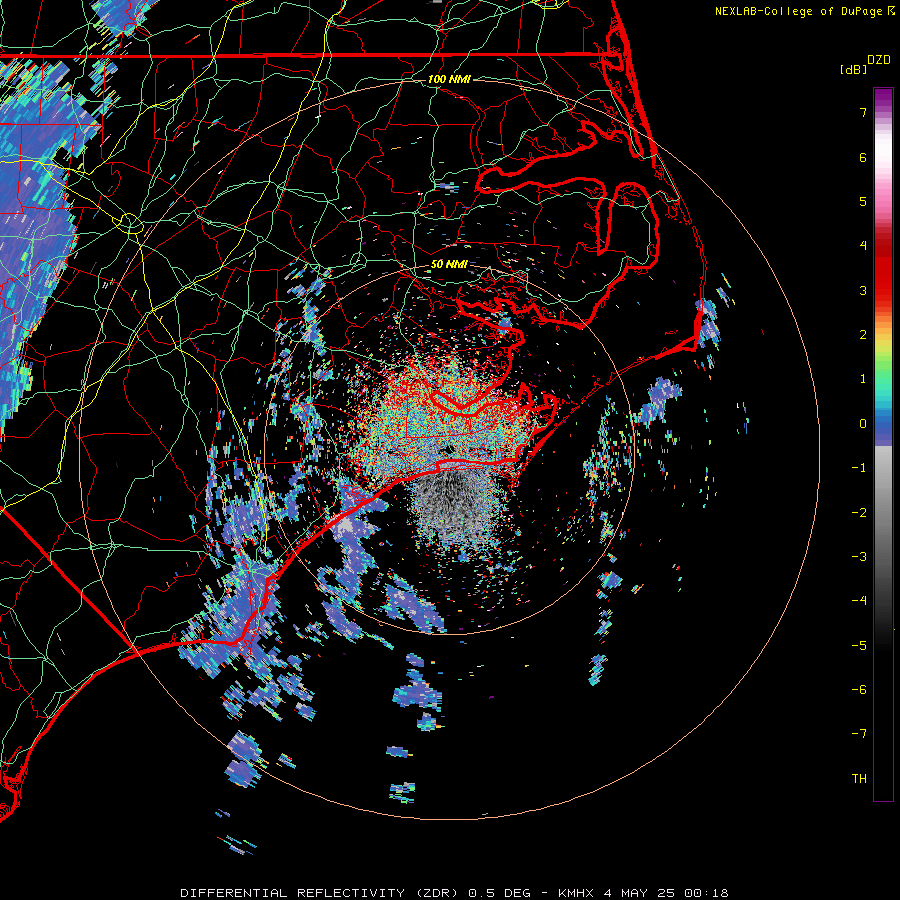This screenshot has width=900, height=900.
Task: Click DIFFERENTIAL REFLECTIVITY in the caption
Action: (x=293, y=893)
